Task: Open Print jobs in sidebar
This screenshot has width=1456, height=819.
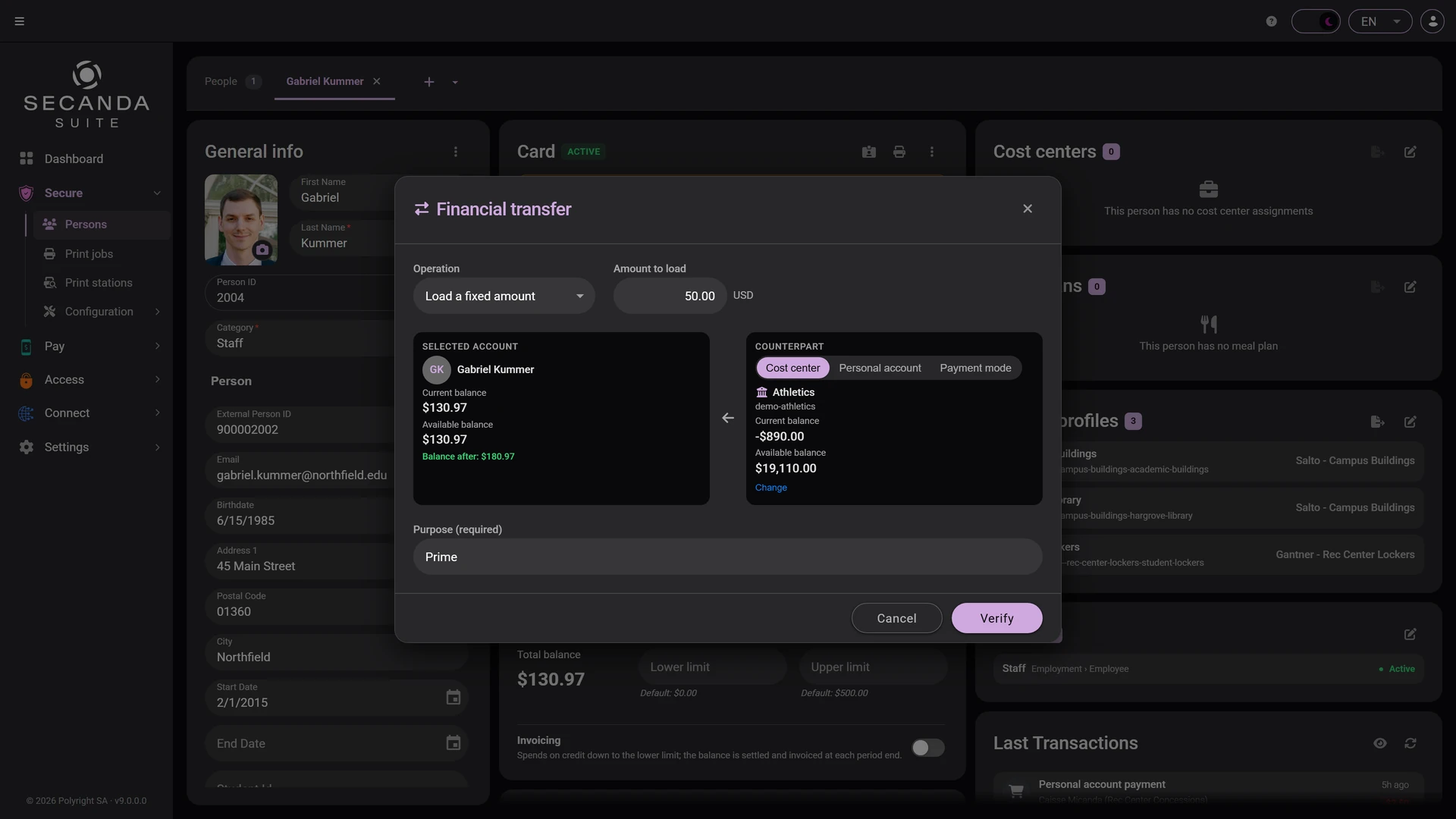Action: pyautogui.click(x=89, y=254)
